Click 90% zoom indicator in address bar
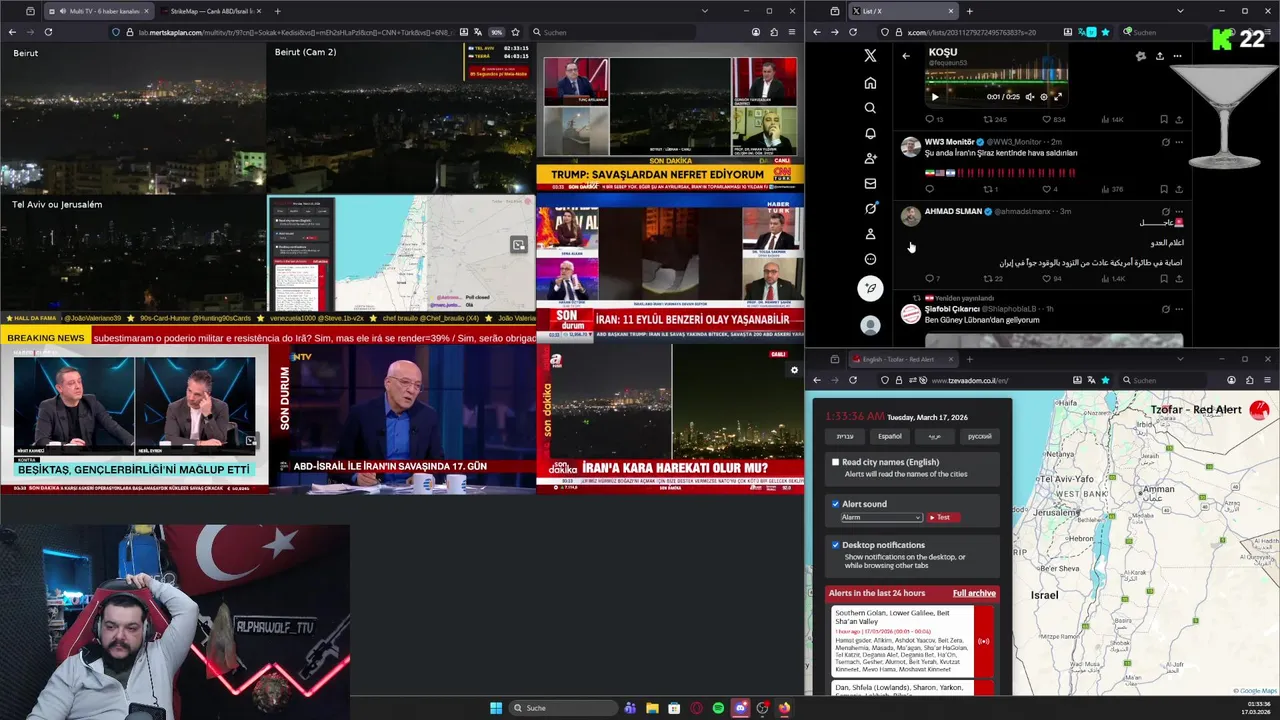 pyautogui.click(x=496, y=32)
